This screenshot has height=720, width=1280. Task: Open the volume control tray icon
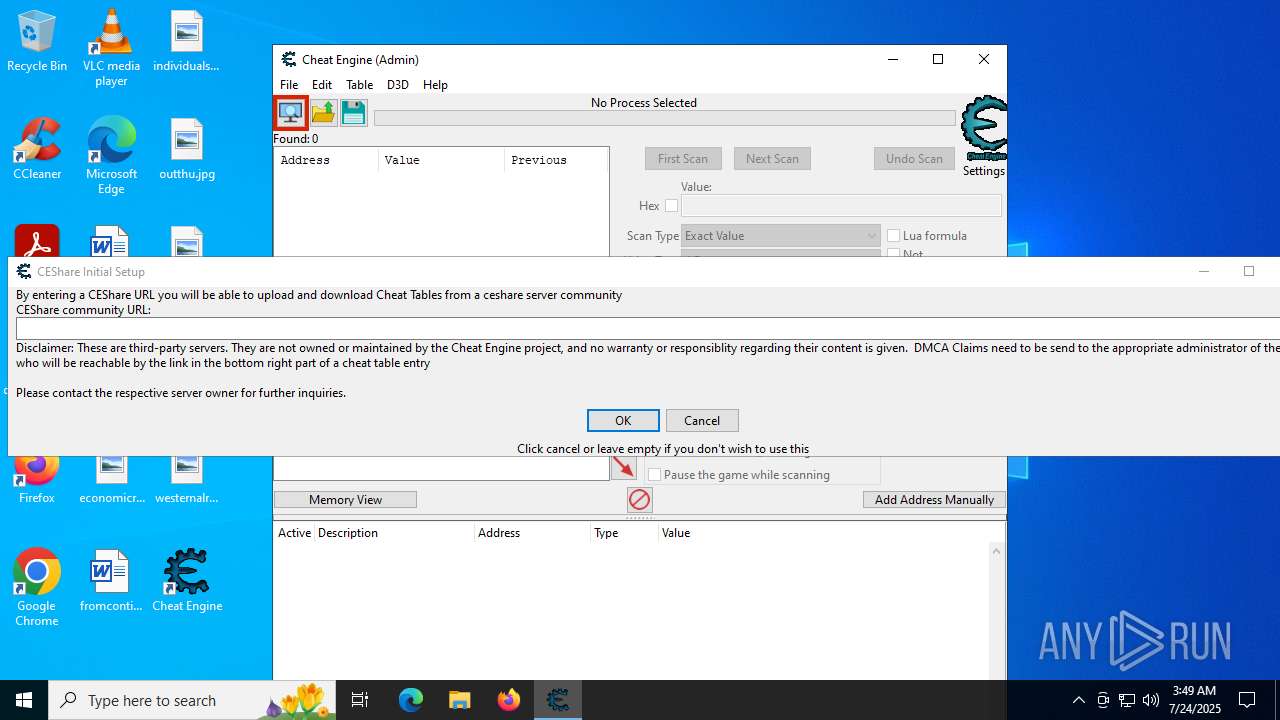1151,700
